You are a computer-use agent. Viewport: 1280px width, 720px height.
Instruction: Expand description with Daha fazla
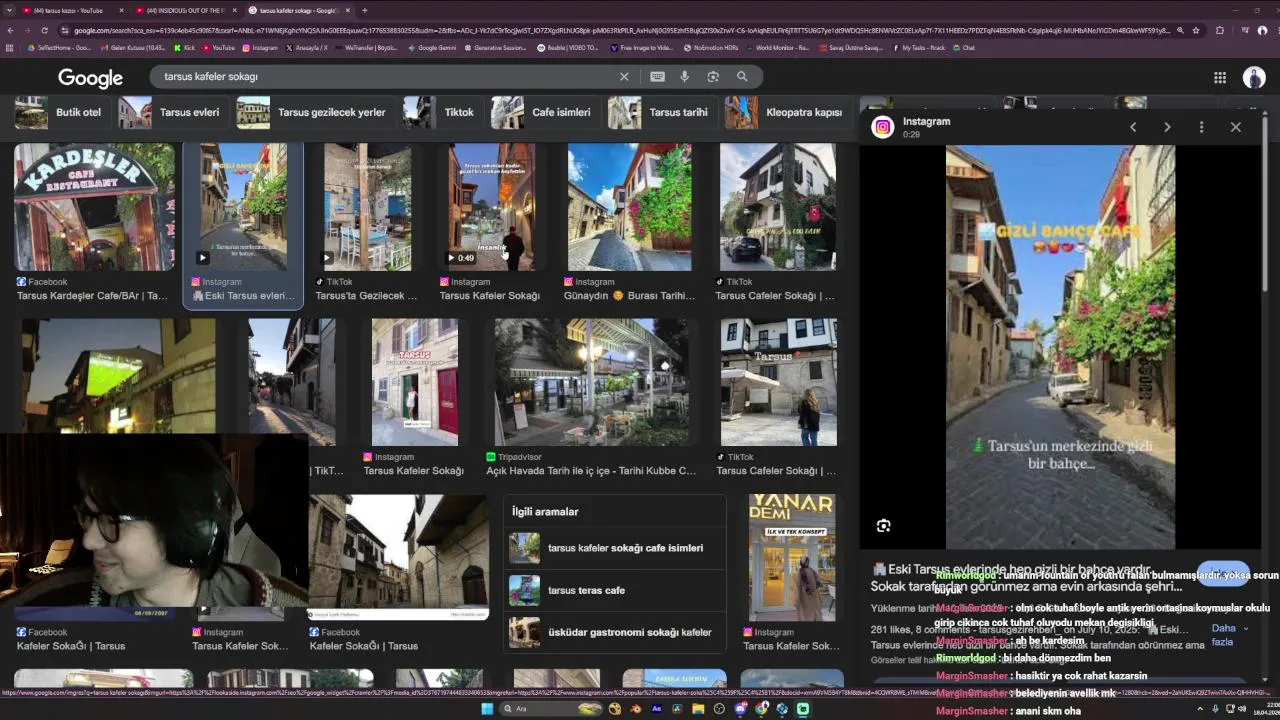coord(1229,635)
